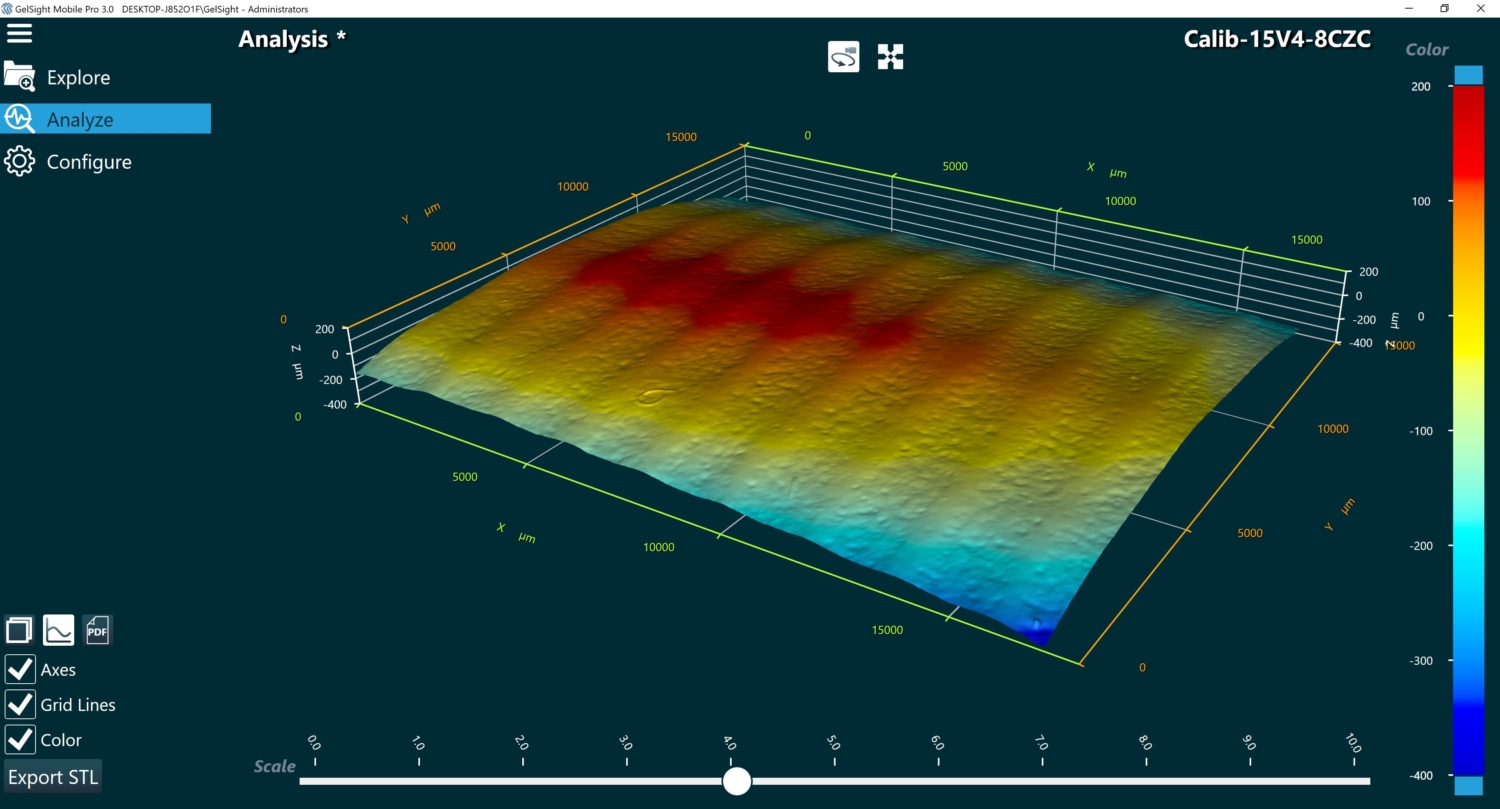Click the Calib-15V4-8CZC title
The width and height of the screenshot is (1500, 809).
[1277, 39]
